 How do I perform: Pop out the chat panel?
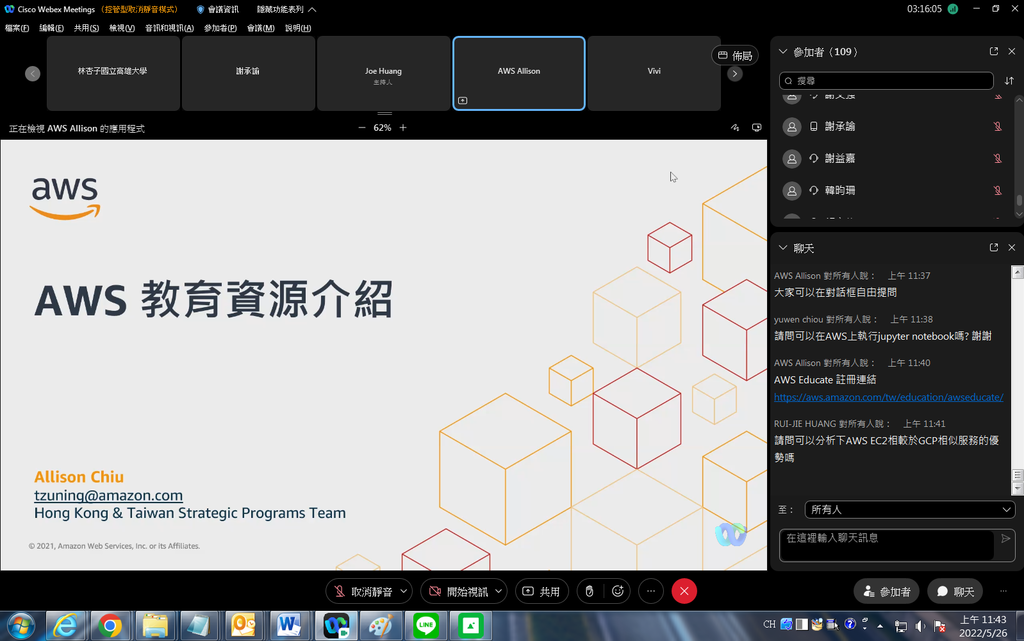pos(994,248)
